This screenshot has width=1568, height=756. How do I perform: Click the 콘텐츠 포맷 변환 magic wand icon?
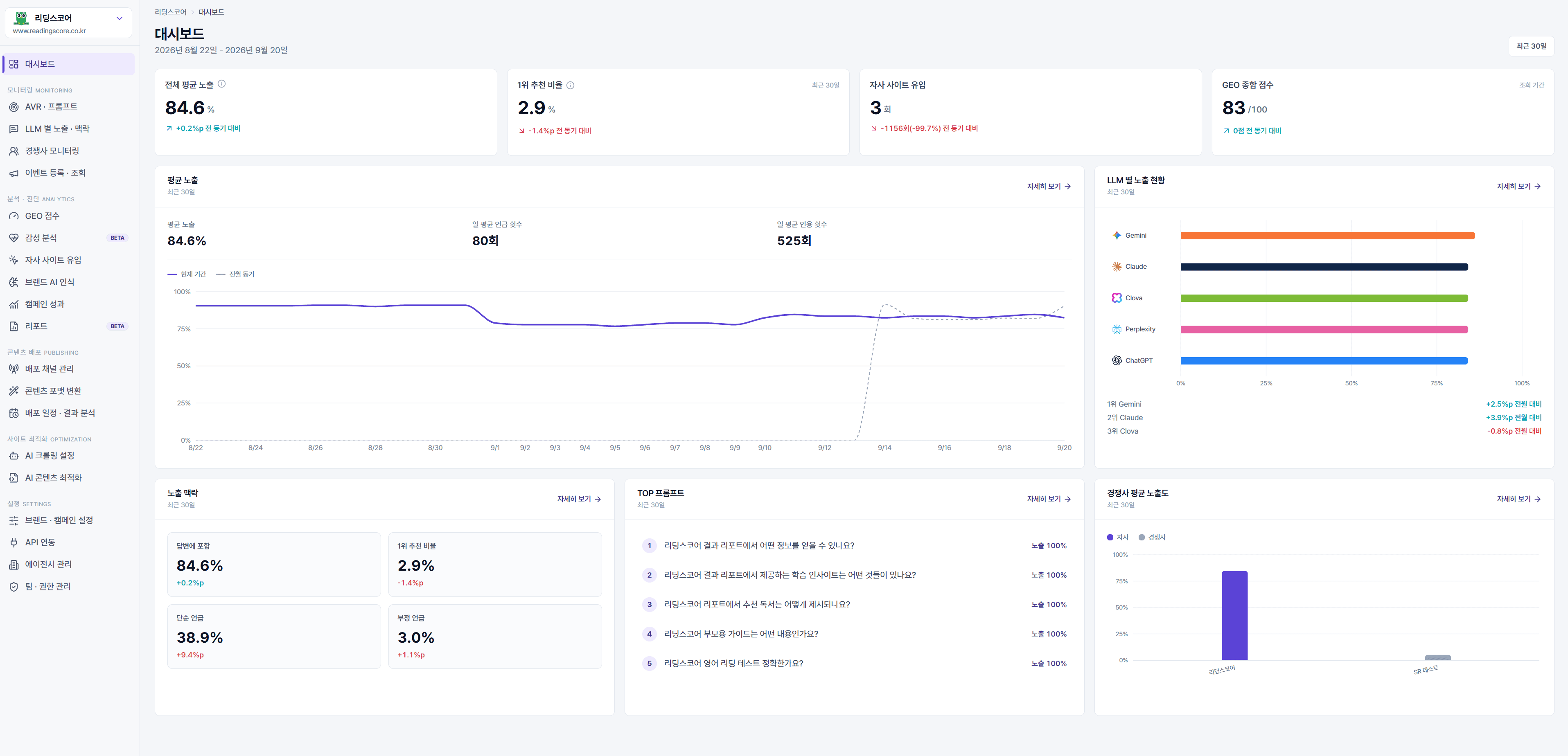tap(14, 391)
